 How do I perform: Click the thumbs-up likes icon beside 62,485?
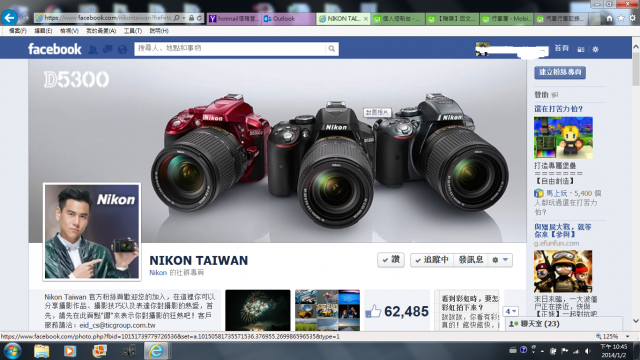pyautogui.click(x=373, y=312)
